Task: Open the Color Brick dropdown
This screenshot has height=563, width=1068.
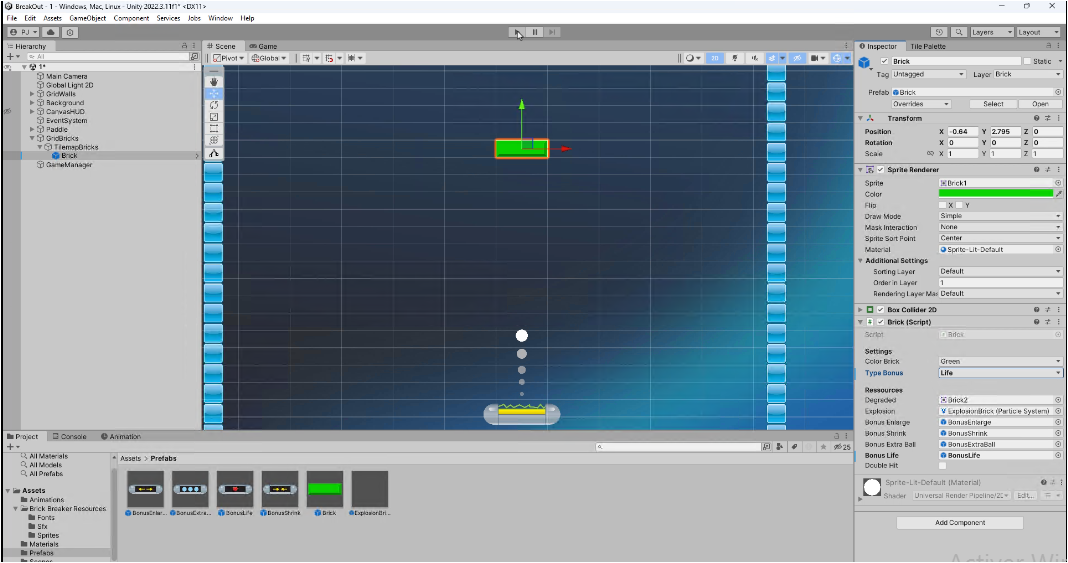Action: [x=999, y=361]
